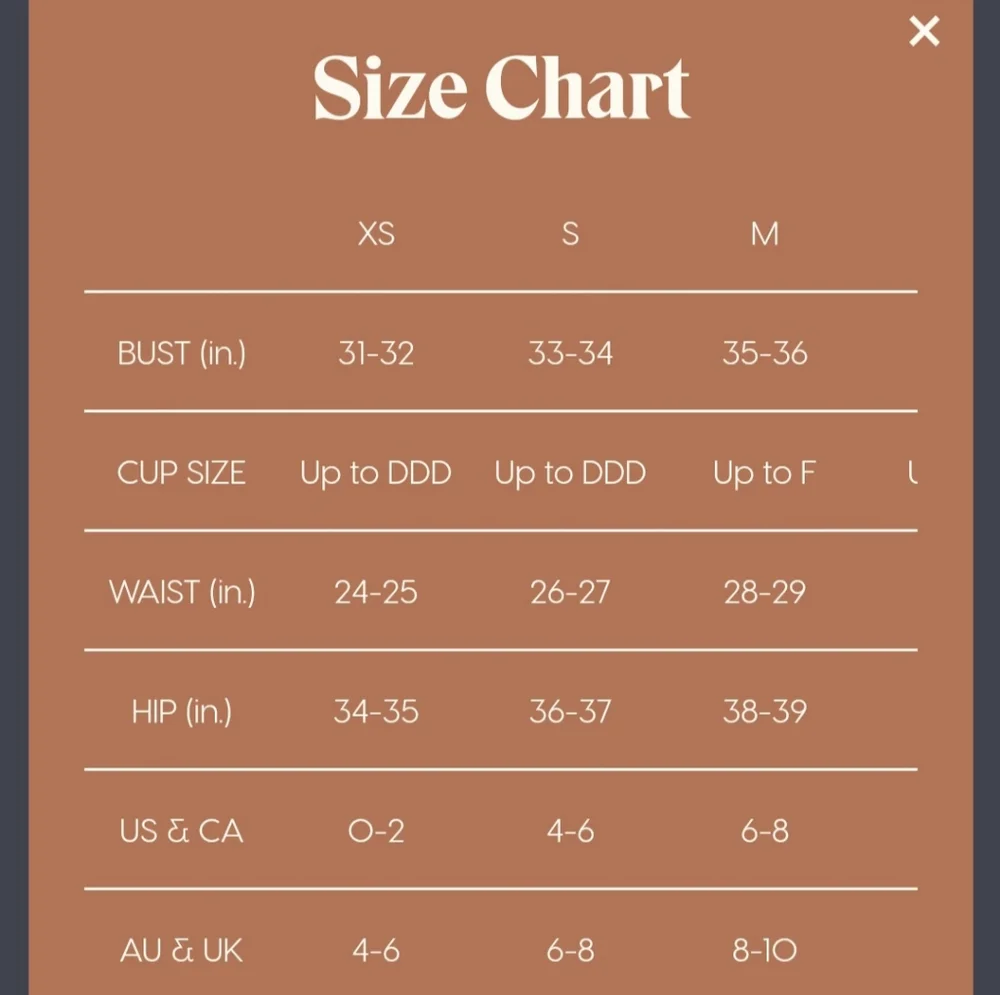This screenshot has width=1000, height=995.
Task: Select the S size column header
Action: (x=570, y=234)
